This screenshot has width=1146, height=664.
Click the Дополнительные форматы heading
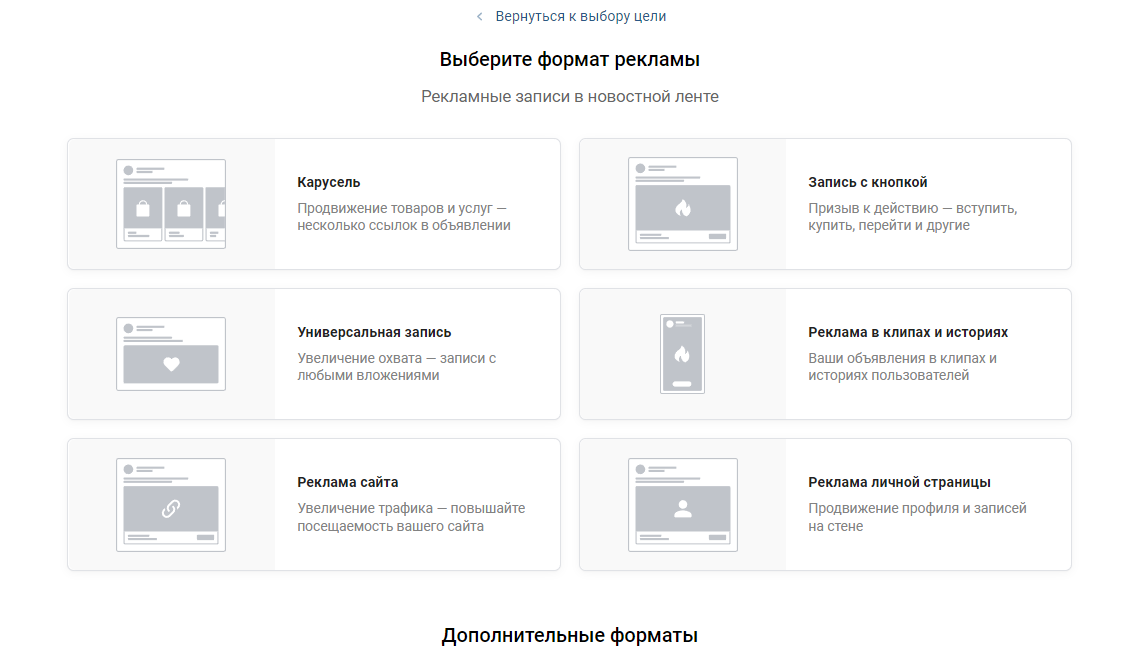pos(569,635)
